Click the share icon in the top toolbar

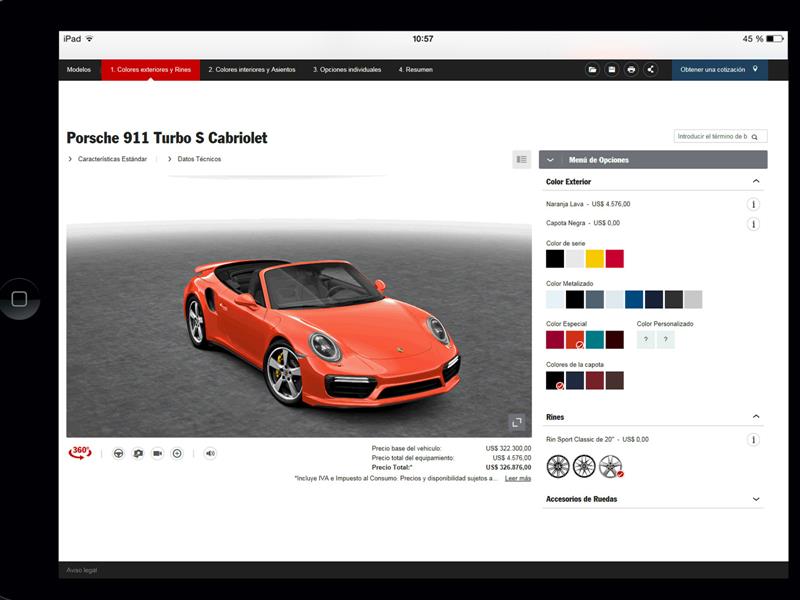[650, 70]
